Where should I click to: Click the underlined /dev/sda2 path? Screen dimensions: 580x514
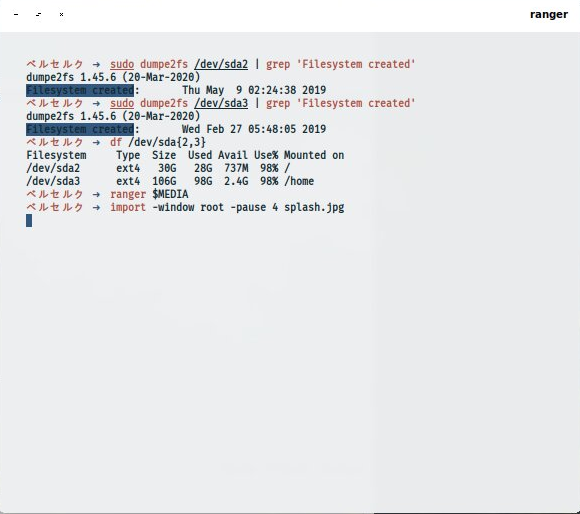[x=221, y=64]
